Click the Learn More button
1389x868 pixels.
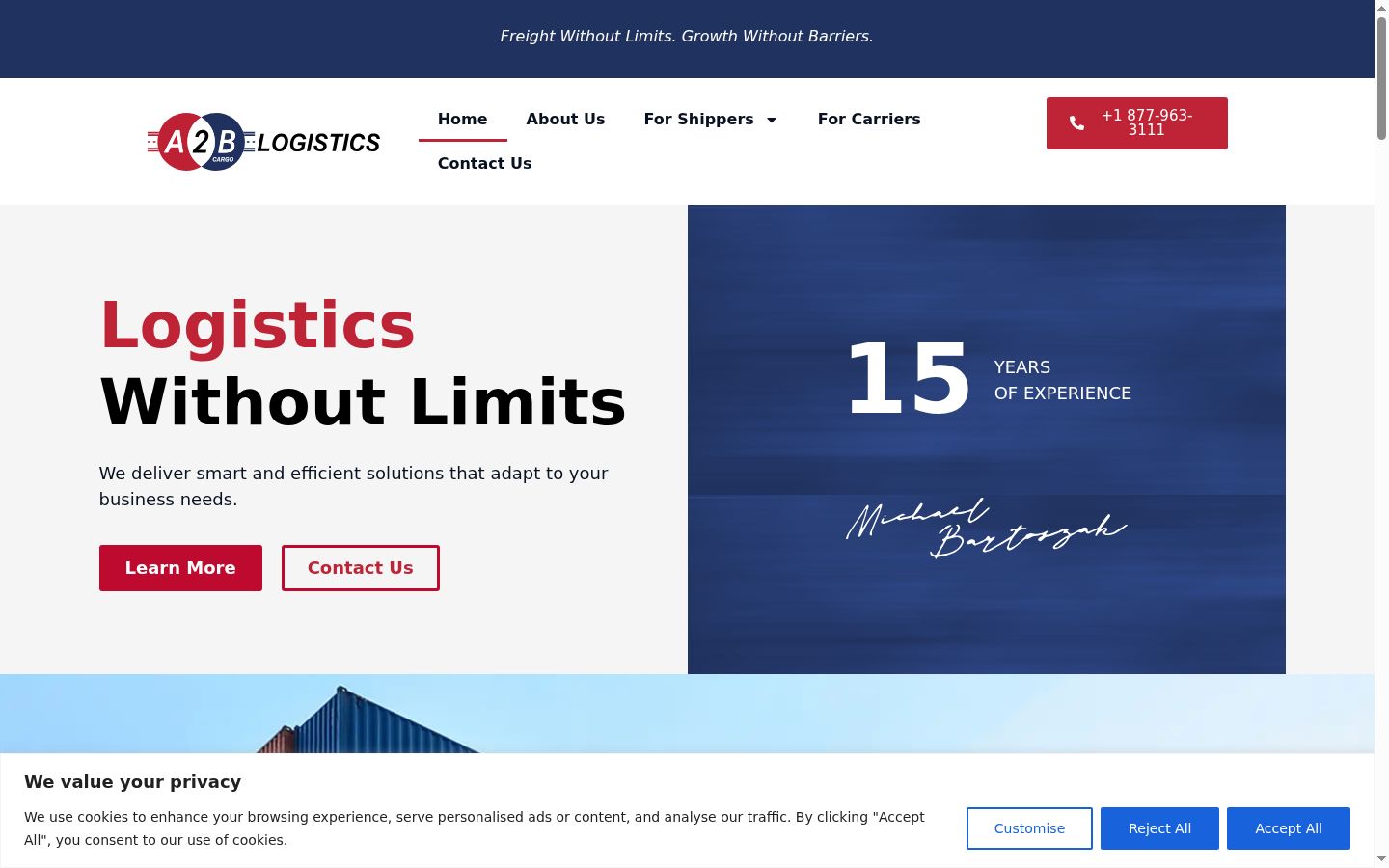click(180, 568)
